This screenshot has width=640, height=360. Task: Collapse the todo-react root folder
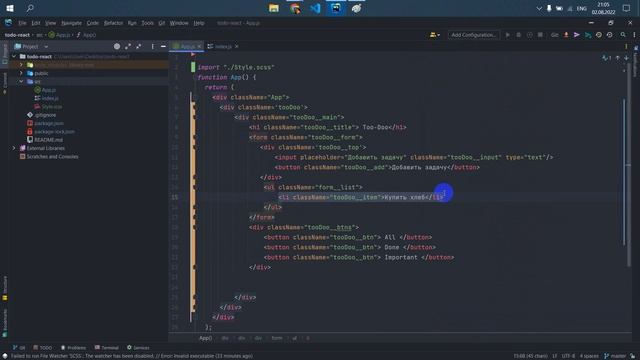pyautogui.click(x=15, y=56)
